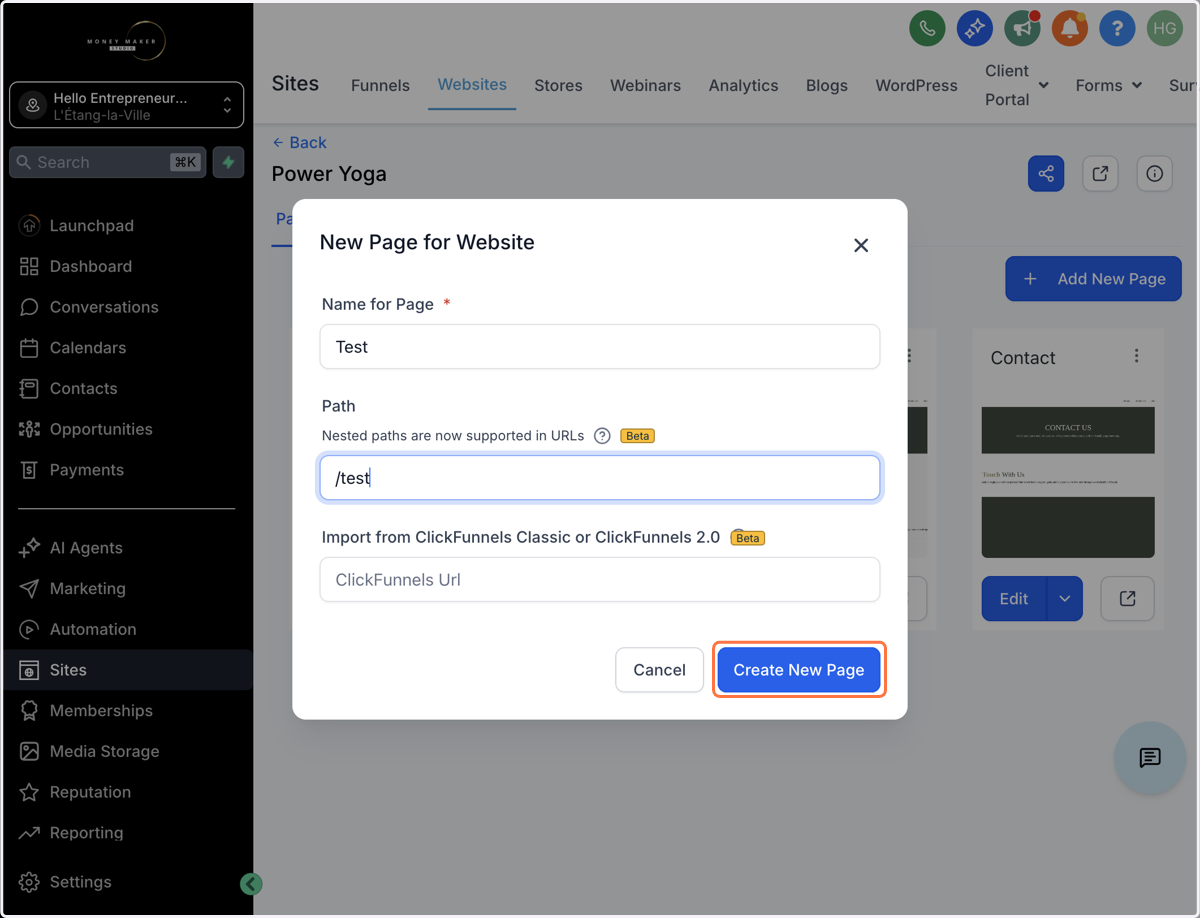Expand the Hello Entrepreneur account switcher

pyautogui.click(x=126, y=105)
